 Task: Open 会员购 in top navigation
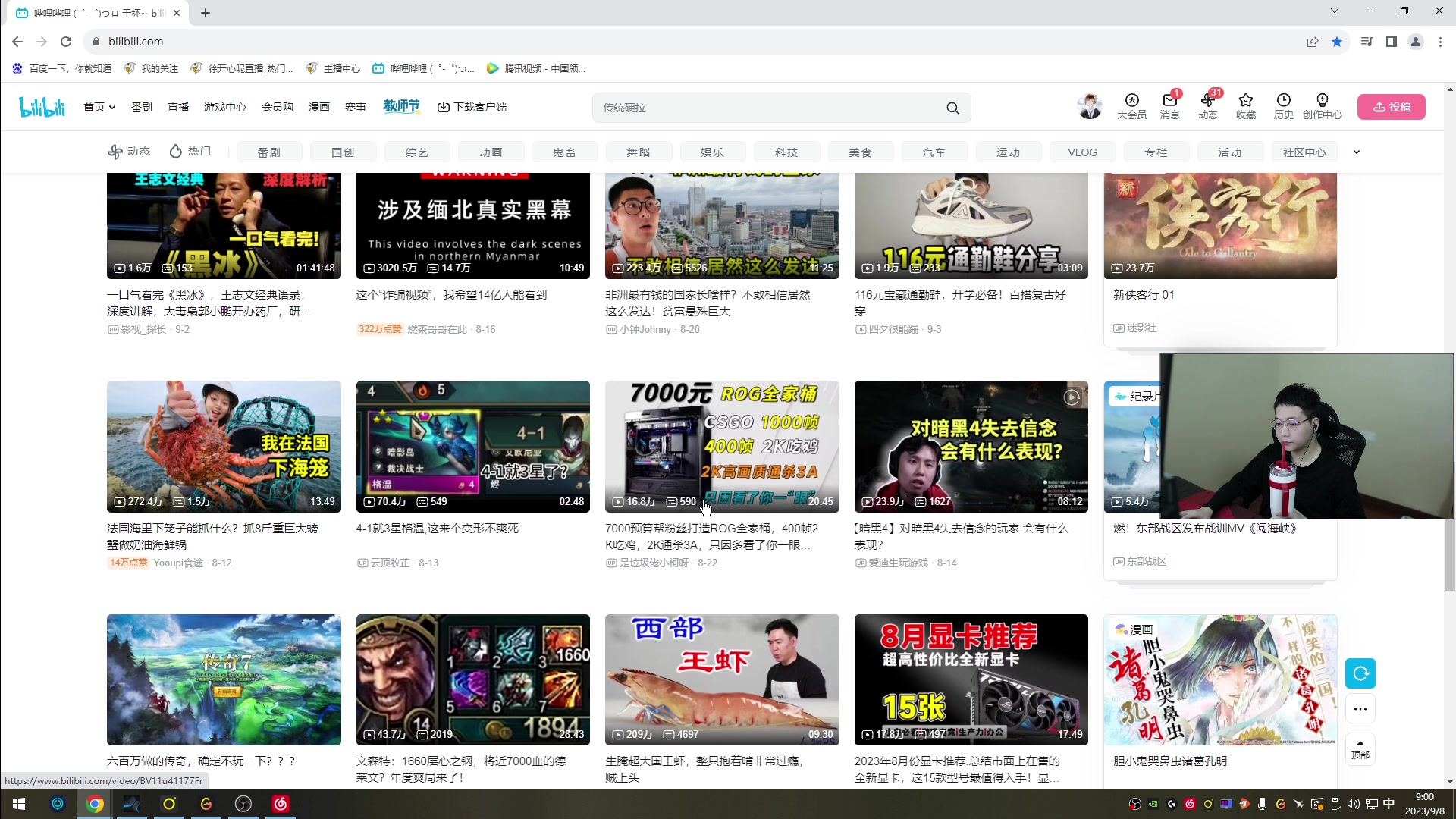click(x=278, y=107)
